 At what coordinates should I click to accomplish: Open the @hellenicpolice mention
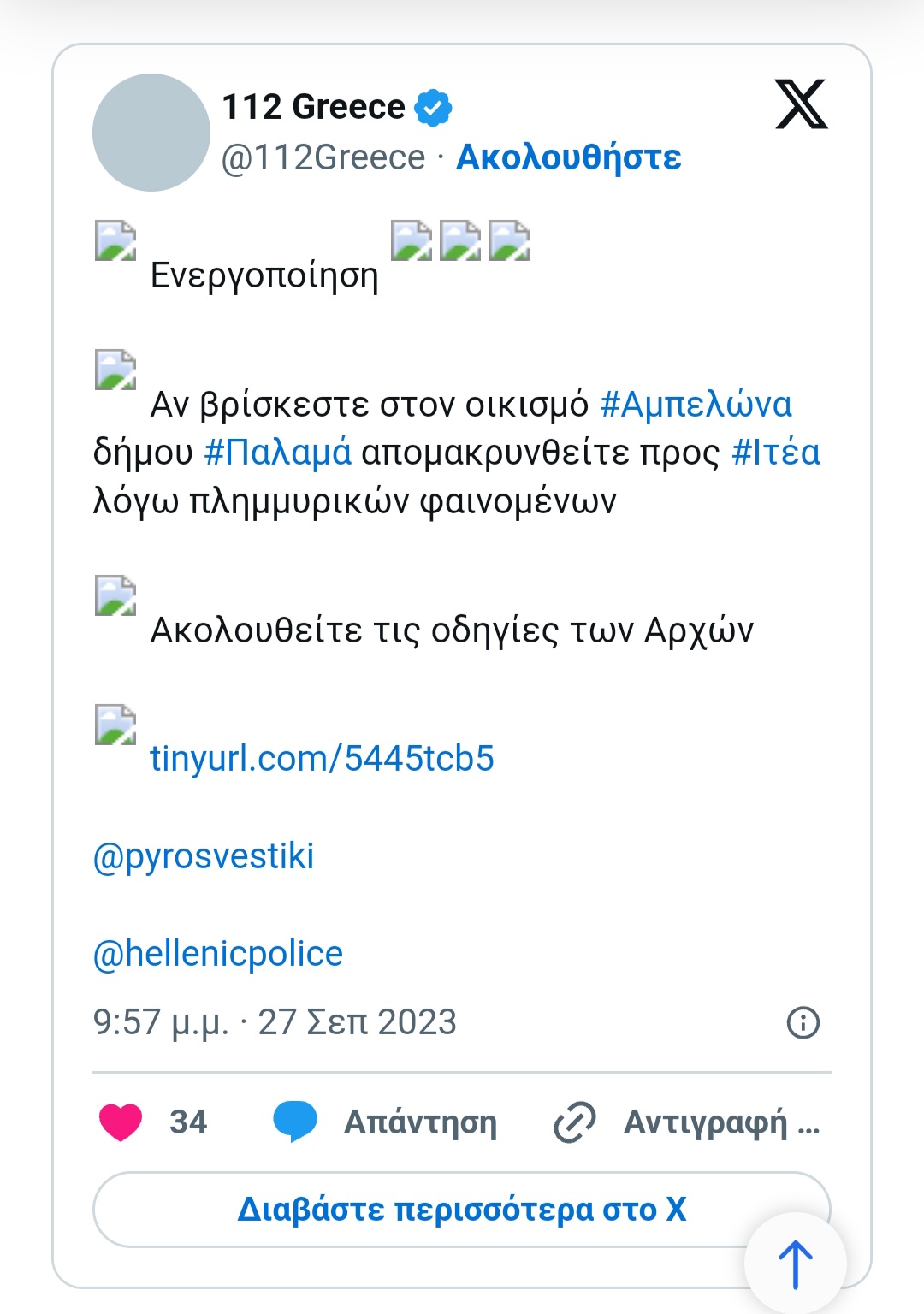[x=218, y=954]
